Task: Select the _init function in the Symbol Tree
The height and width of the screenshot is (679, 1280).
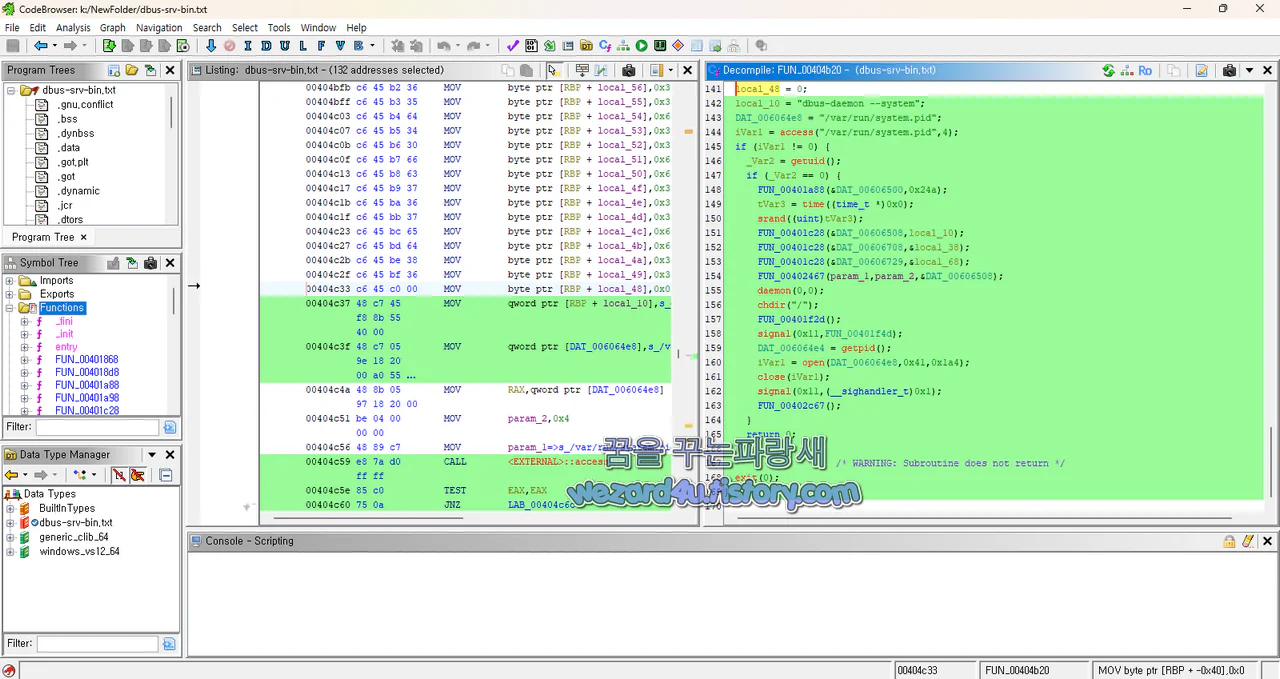Action: point(64,334)
